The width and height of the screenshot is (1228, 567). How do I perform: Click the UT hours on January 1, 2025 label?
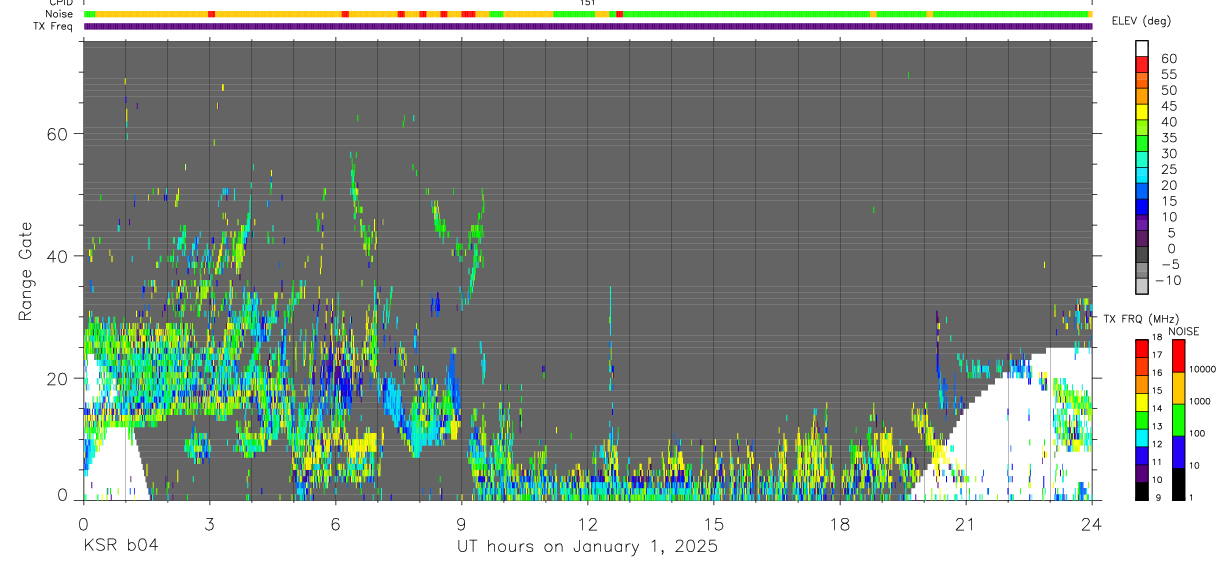click(x=587, y=547)
